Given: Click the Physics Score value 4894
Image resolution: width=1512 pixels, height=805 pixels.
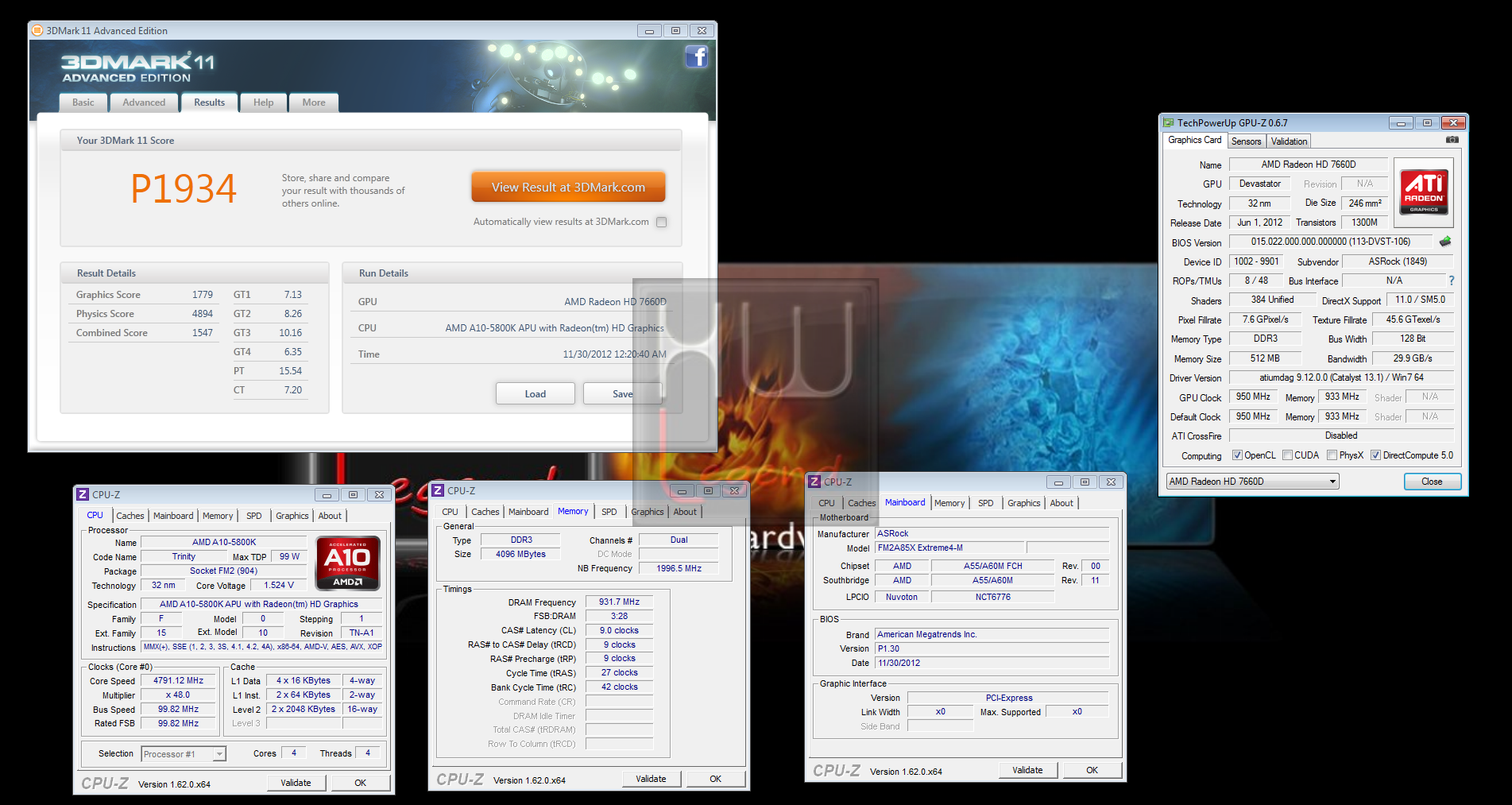Looking at the screenshot, I should (203, 314).
